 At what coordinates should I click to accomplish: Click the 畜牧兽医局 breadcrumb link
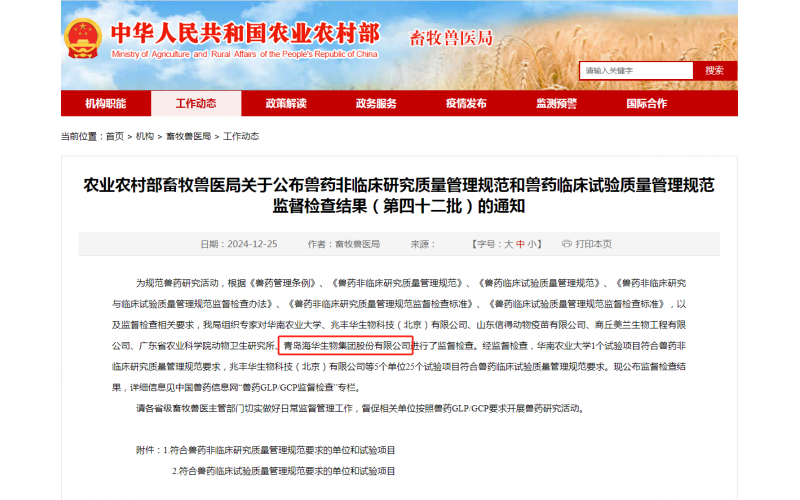188,136
